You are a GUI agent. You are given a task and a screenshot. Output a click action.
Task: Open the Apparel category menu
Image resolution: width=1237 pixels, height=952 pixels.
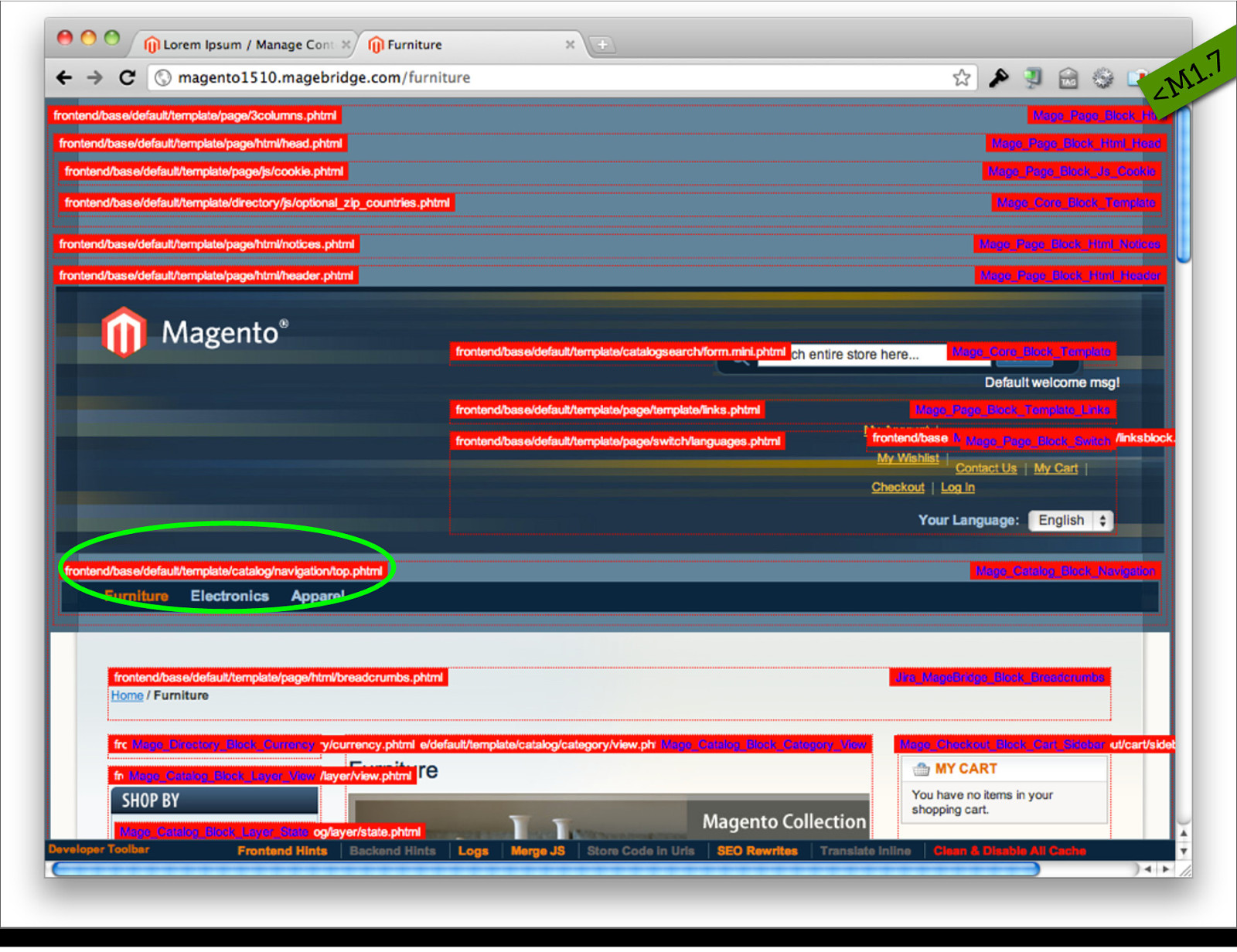(x=318, y=596)
